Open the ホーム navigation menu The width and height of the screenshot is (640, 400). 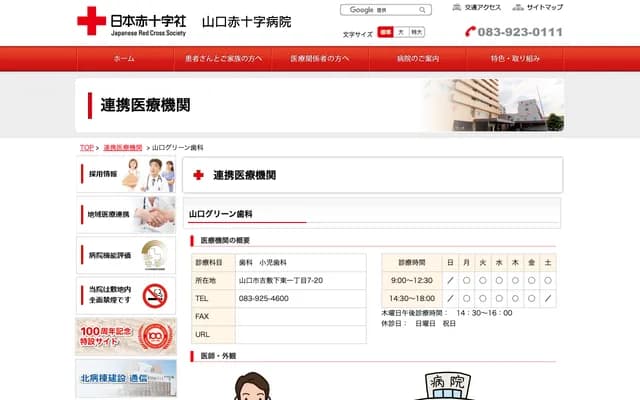point(124,59)
